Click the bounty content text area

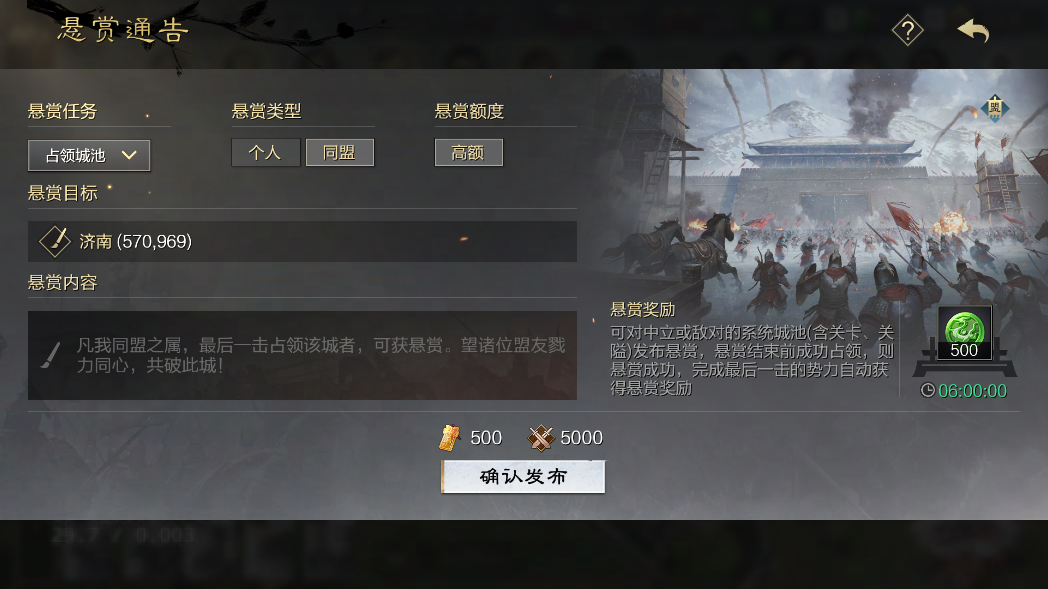tap(302, 356)
